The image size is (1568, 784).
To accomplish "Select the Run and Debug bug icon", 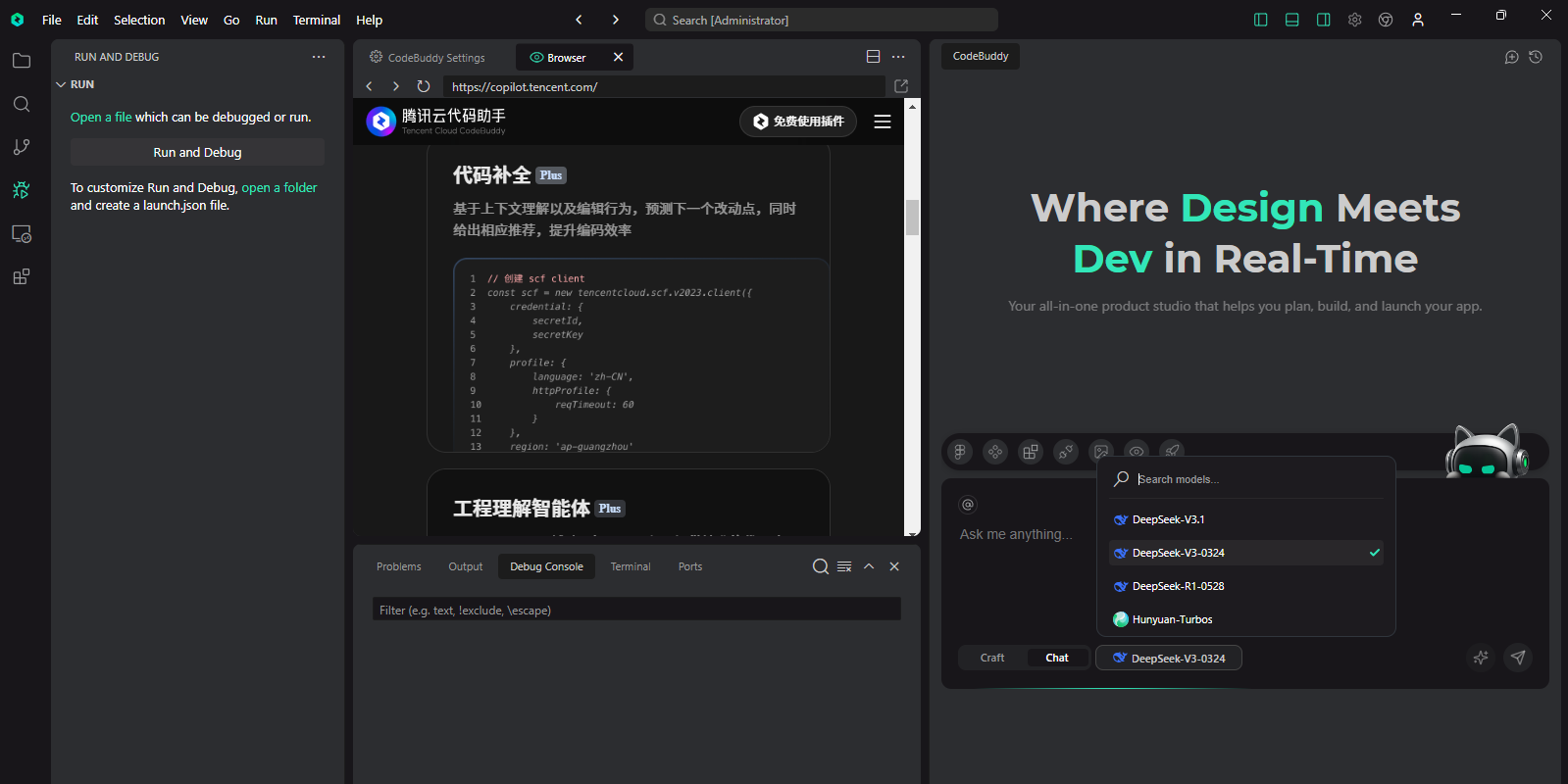I will [22, 190].
